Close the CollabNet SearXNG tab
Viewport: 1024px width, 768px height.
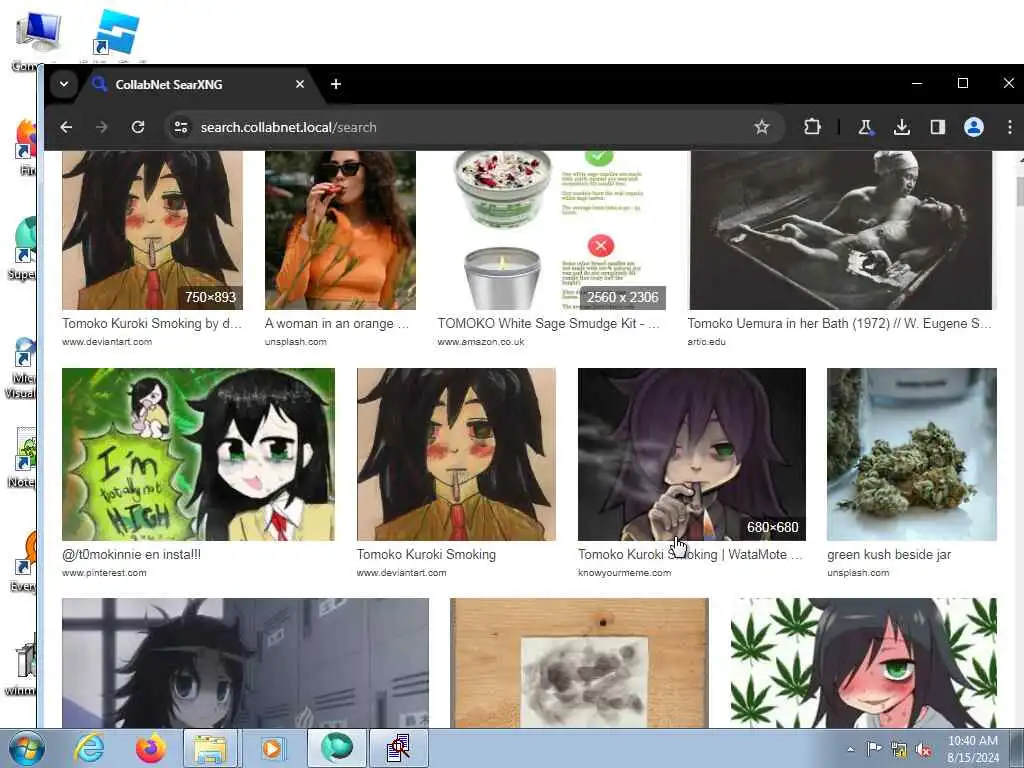point(300,84)
